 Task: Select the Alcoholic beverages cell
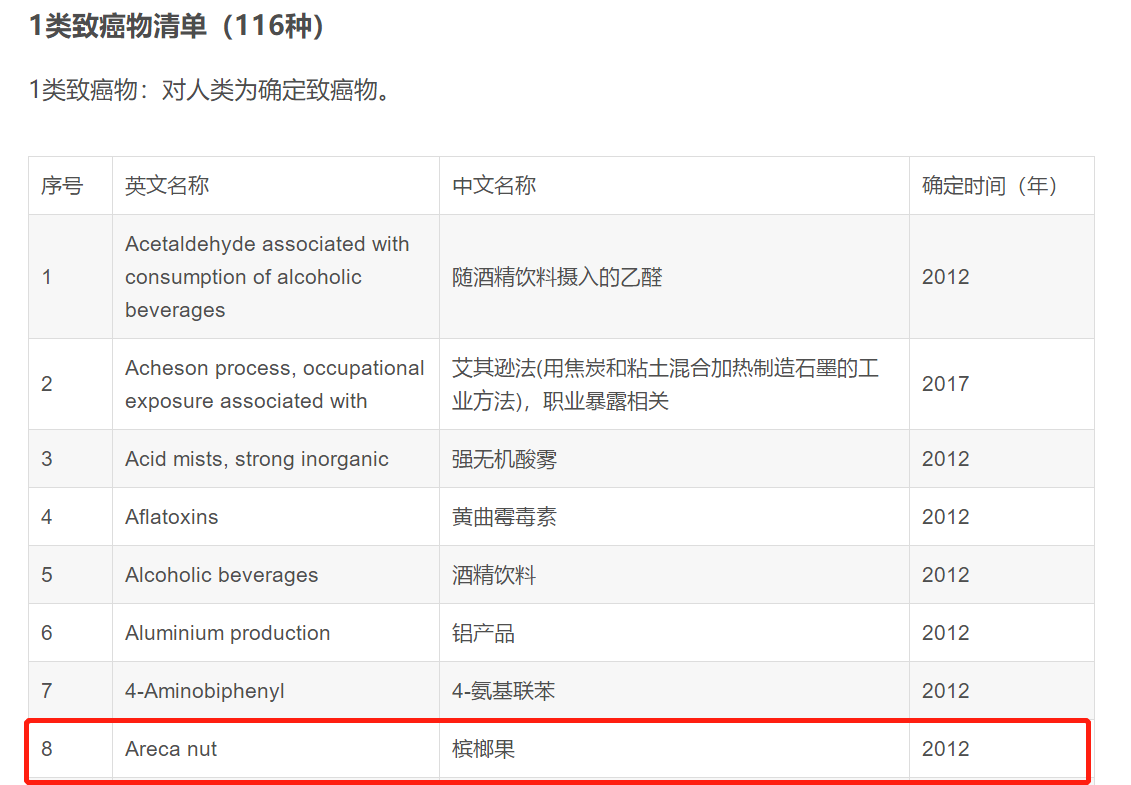pyautogui.click(x=221, y=575)
